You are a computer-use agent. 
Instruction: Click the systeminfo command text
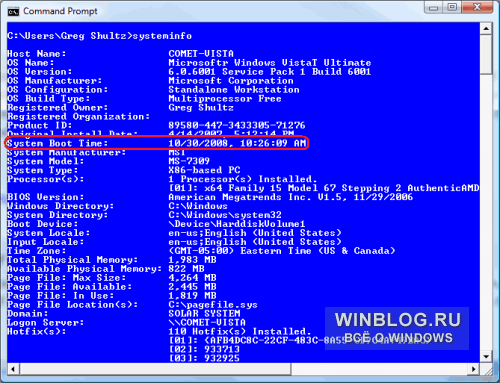pyautogui.click(x=162, y=36)
